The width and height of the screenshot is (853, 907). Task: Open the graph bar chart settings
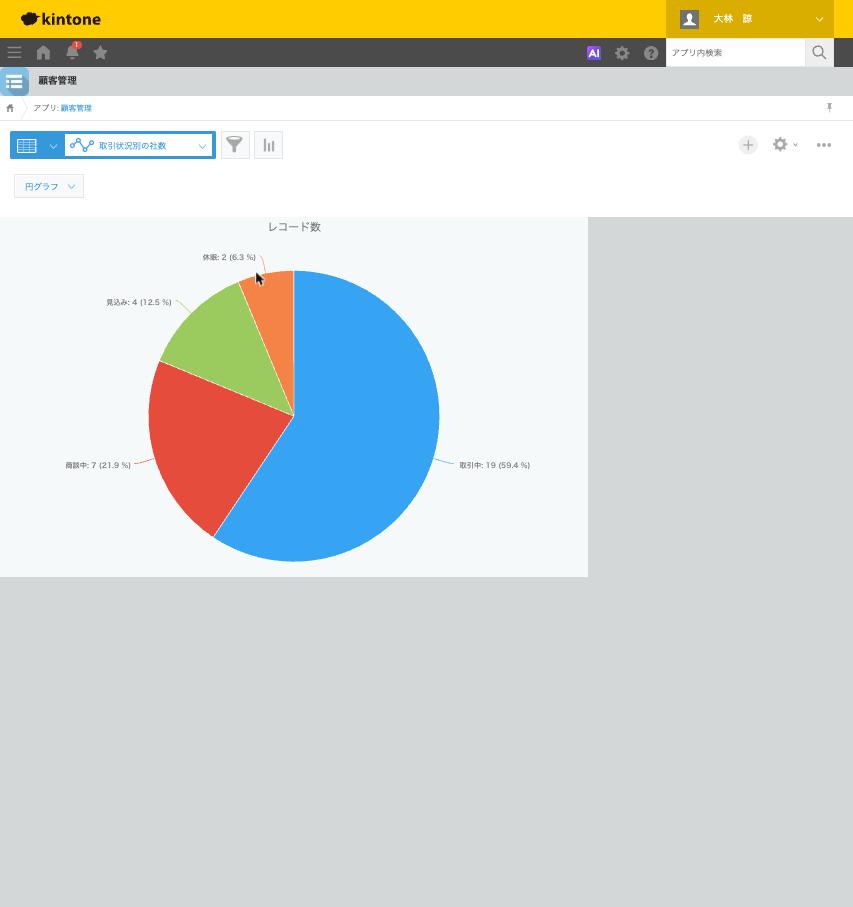tap(268, 145)
